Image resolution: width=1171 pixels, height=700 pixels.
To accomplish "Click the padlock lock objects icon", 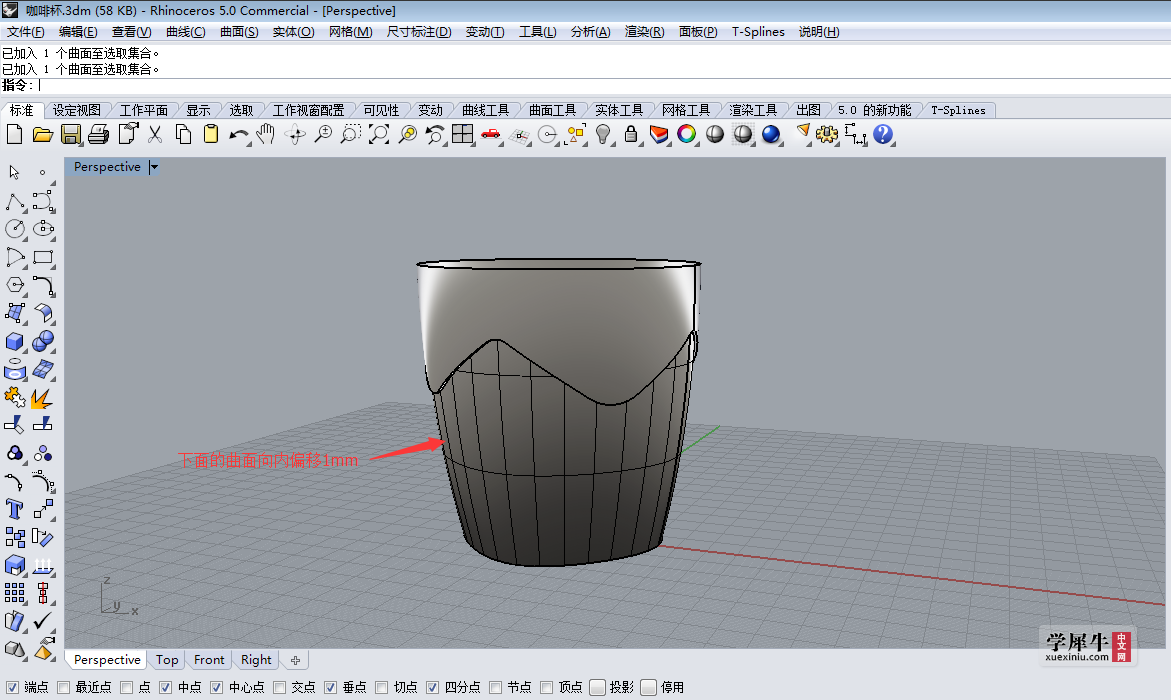I will point(631,134).
